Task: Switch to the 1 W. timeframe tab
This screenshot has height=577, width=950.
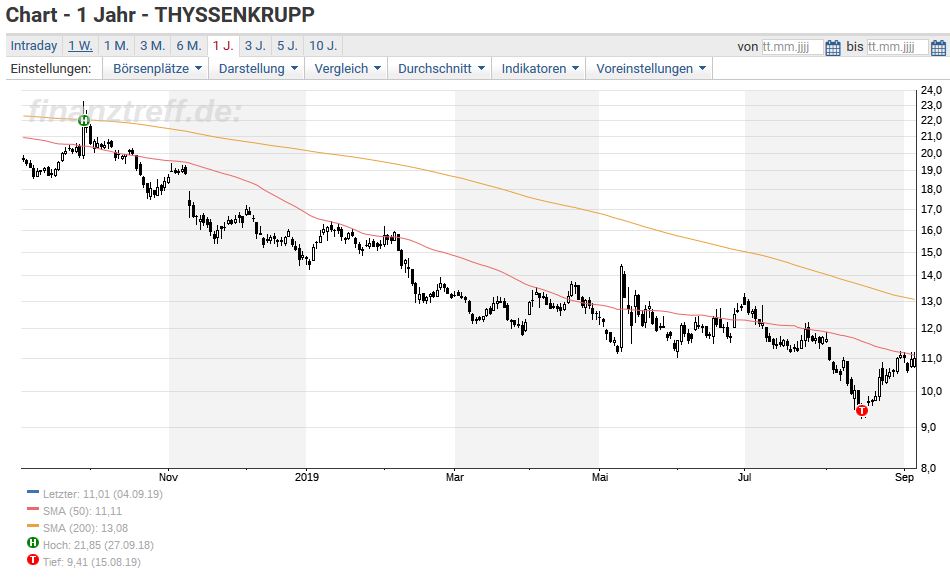Action: coord(80,46)
